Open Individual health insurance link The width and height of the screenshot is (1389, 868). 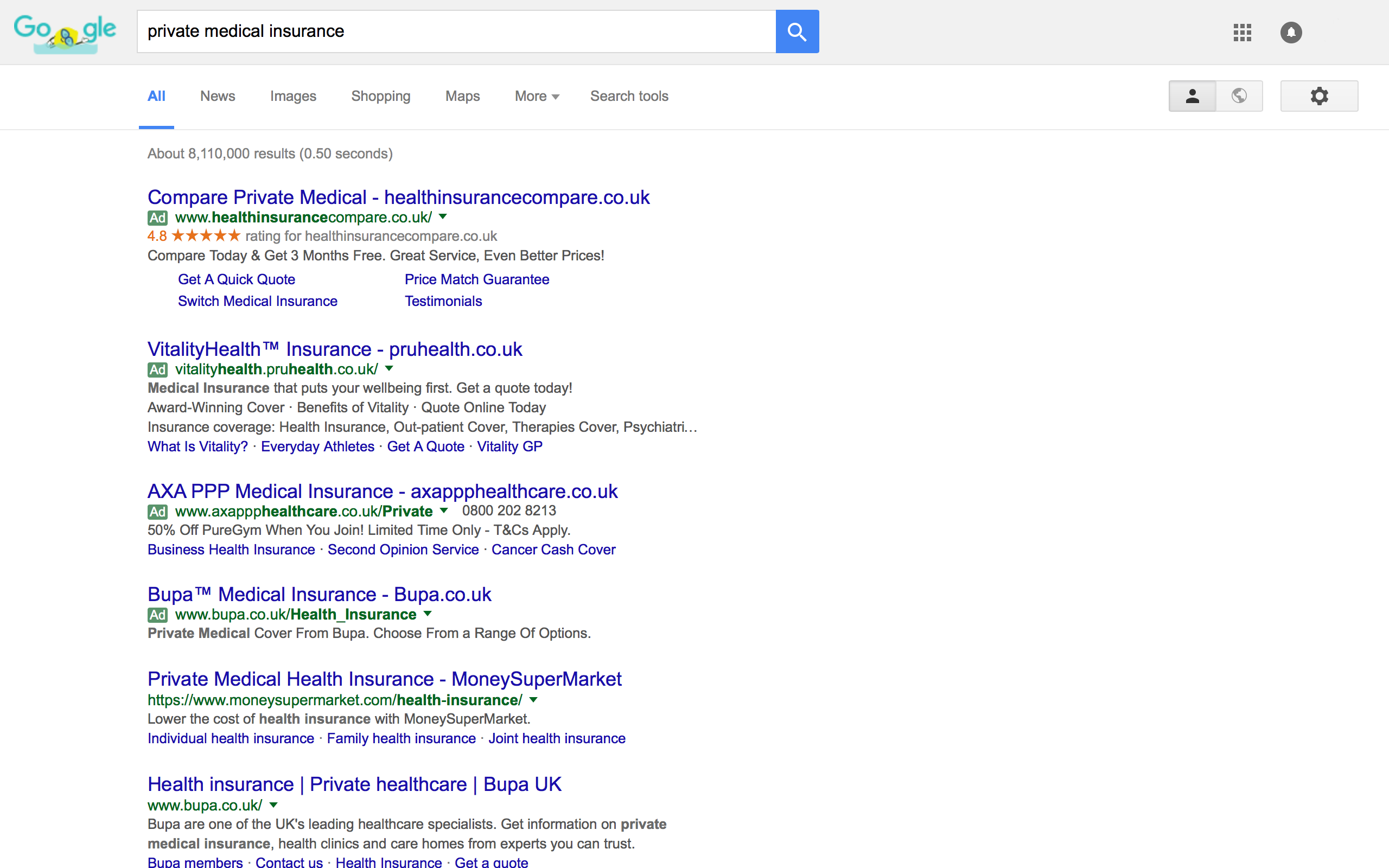(231, 738)
